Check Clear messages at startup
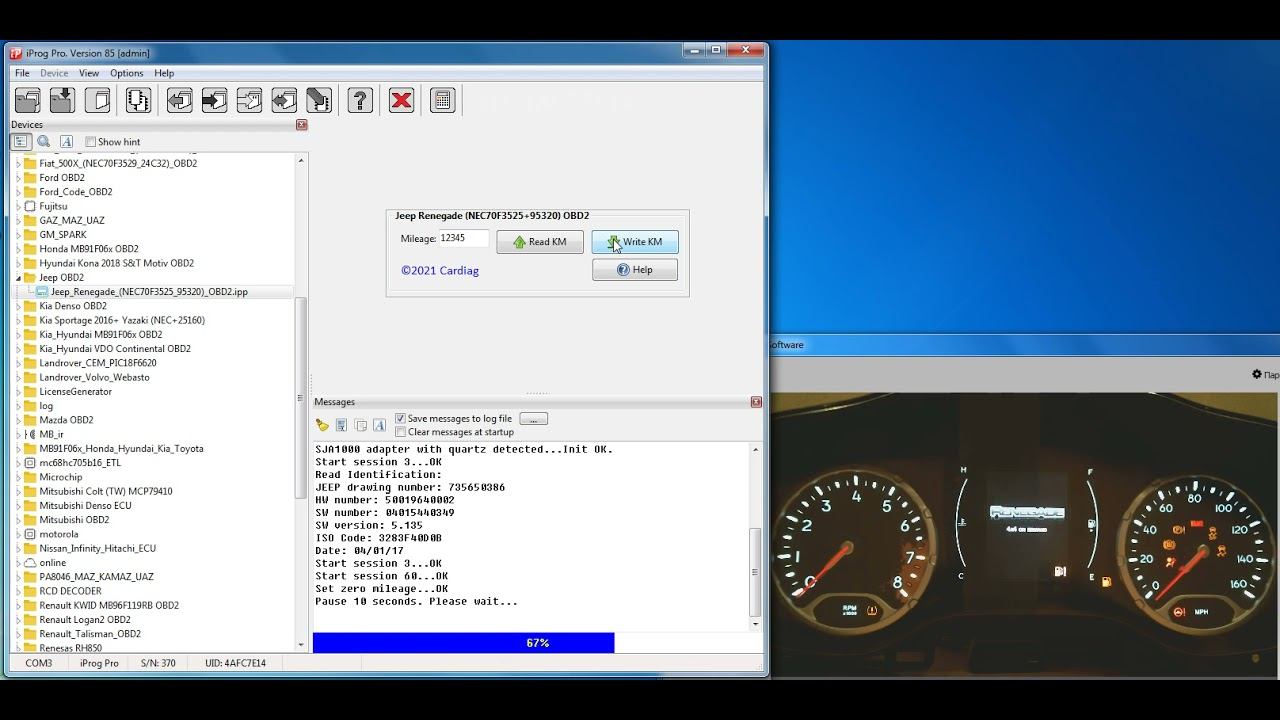This screenshot has height=720, width=1280. pyautogui.click(x=401, y=432)
